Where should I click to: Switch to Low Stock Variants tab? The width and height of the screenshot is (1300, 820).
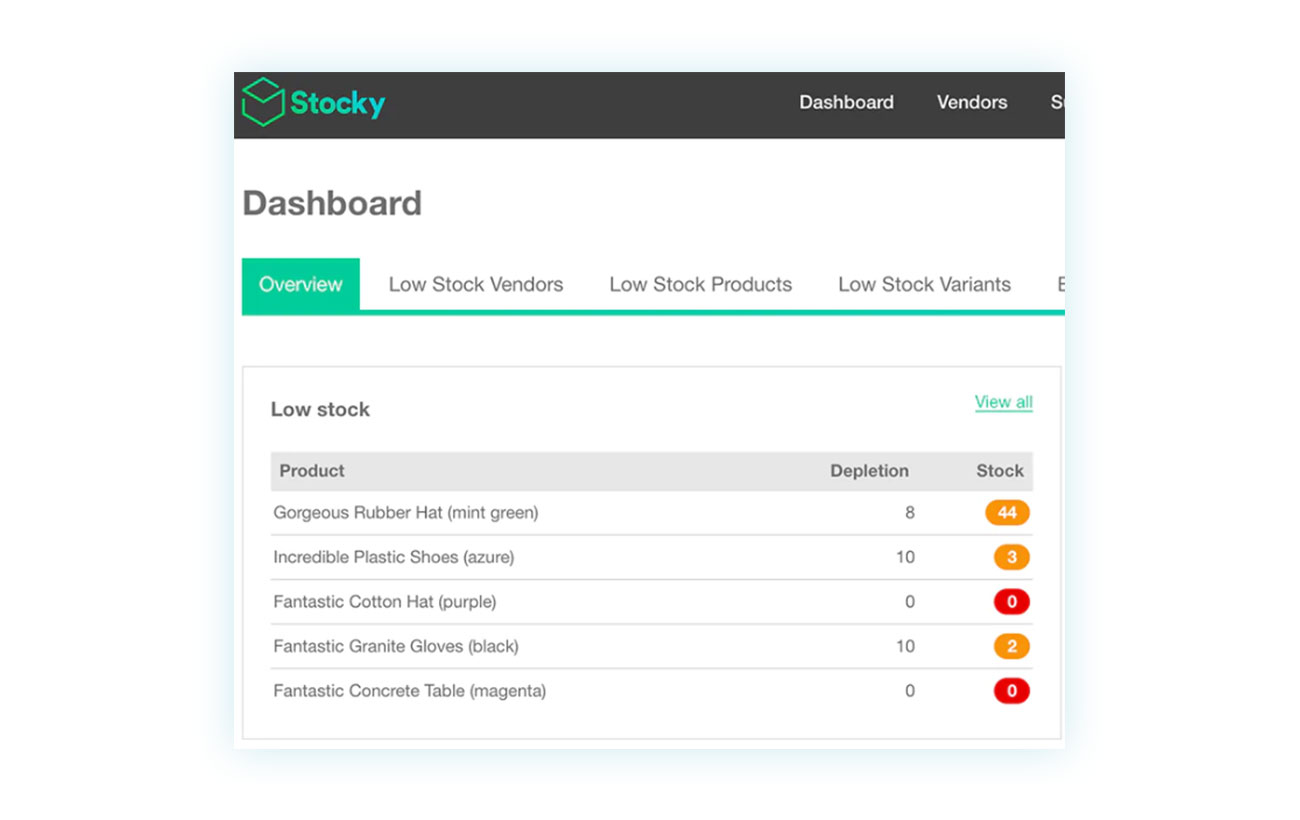pos(925,285)
